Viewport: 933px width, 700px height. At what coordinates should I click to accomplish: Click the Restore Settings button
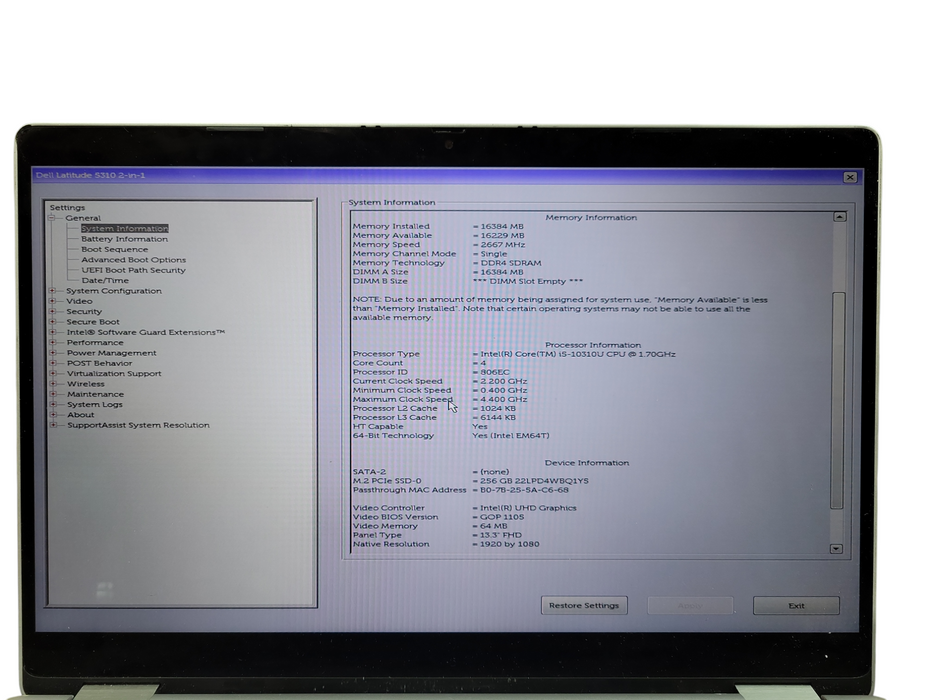point(584,605)
